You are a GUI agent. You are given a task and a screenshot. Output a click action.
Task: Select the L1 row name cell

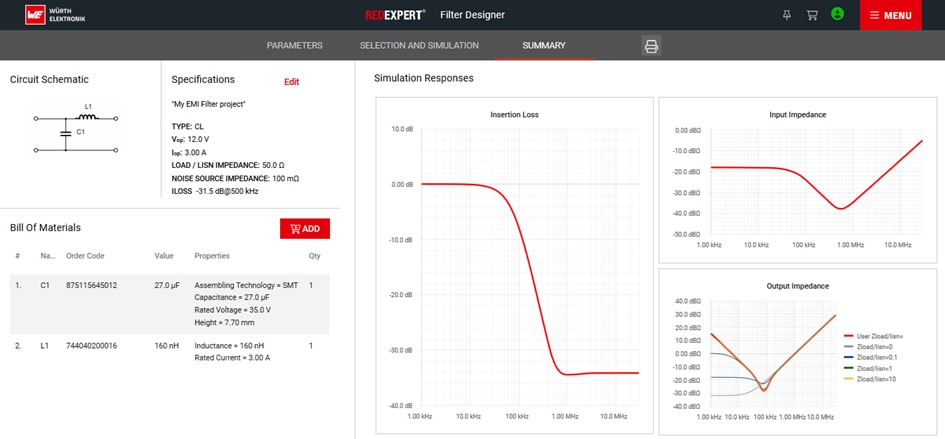[x=44, y=346]
